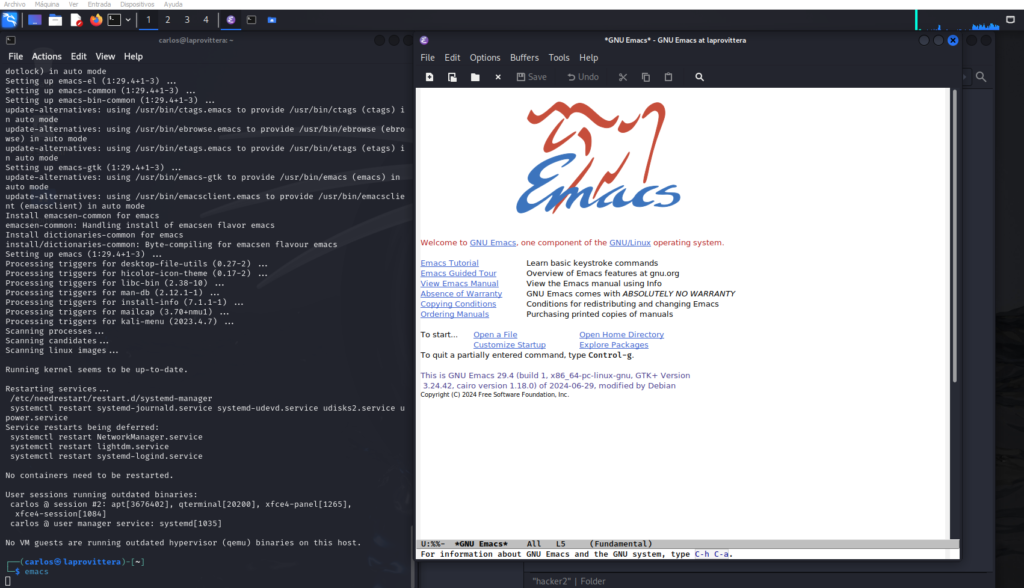Open the File menu in the terminal window
The image size is (1024, 588).
[x=16, y=57]
